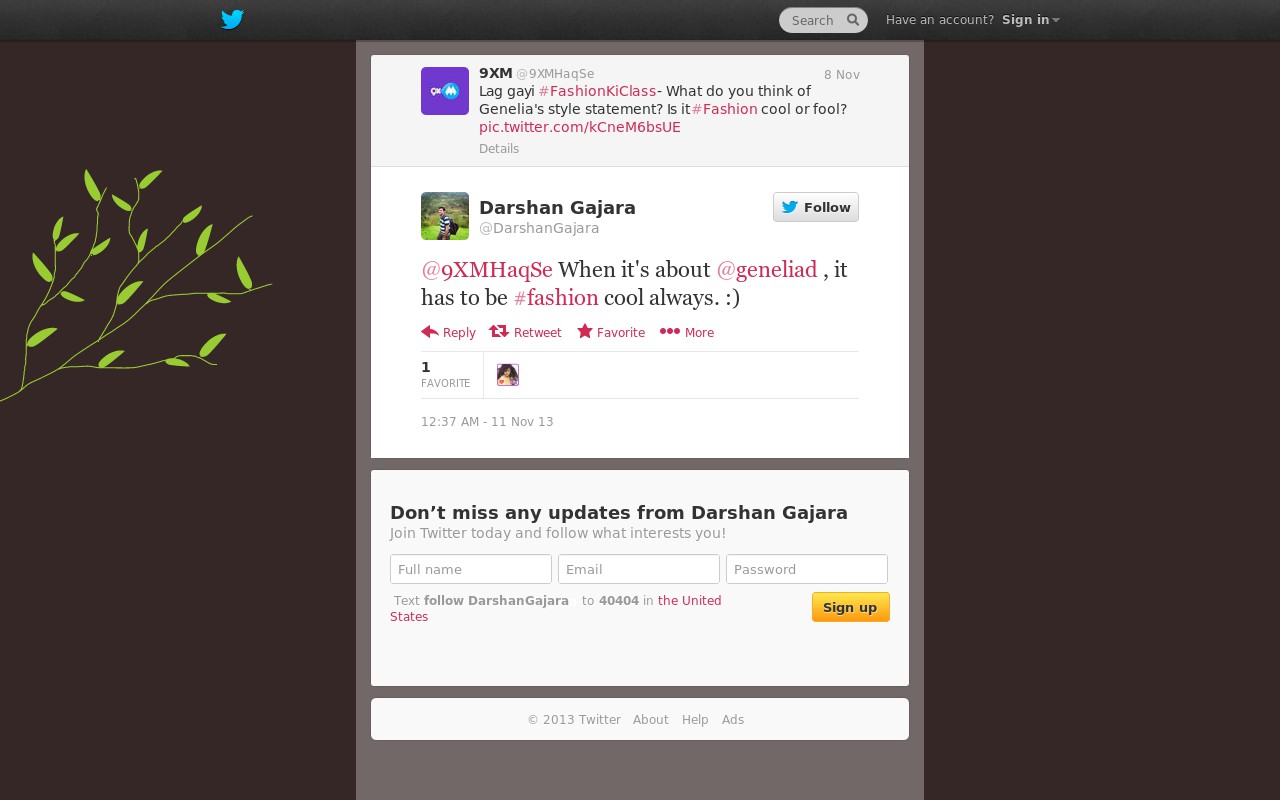Open Darshan Gajara's profile photo

(x=445, y=216)
